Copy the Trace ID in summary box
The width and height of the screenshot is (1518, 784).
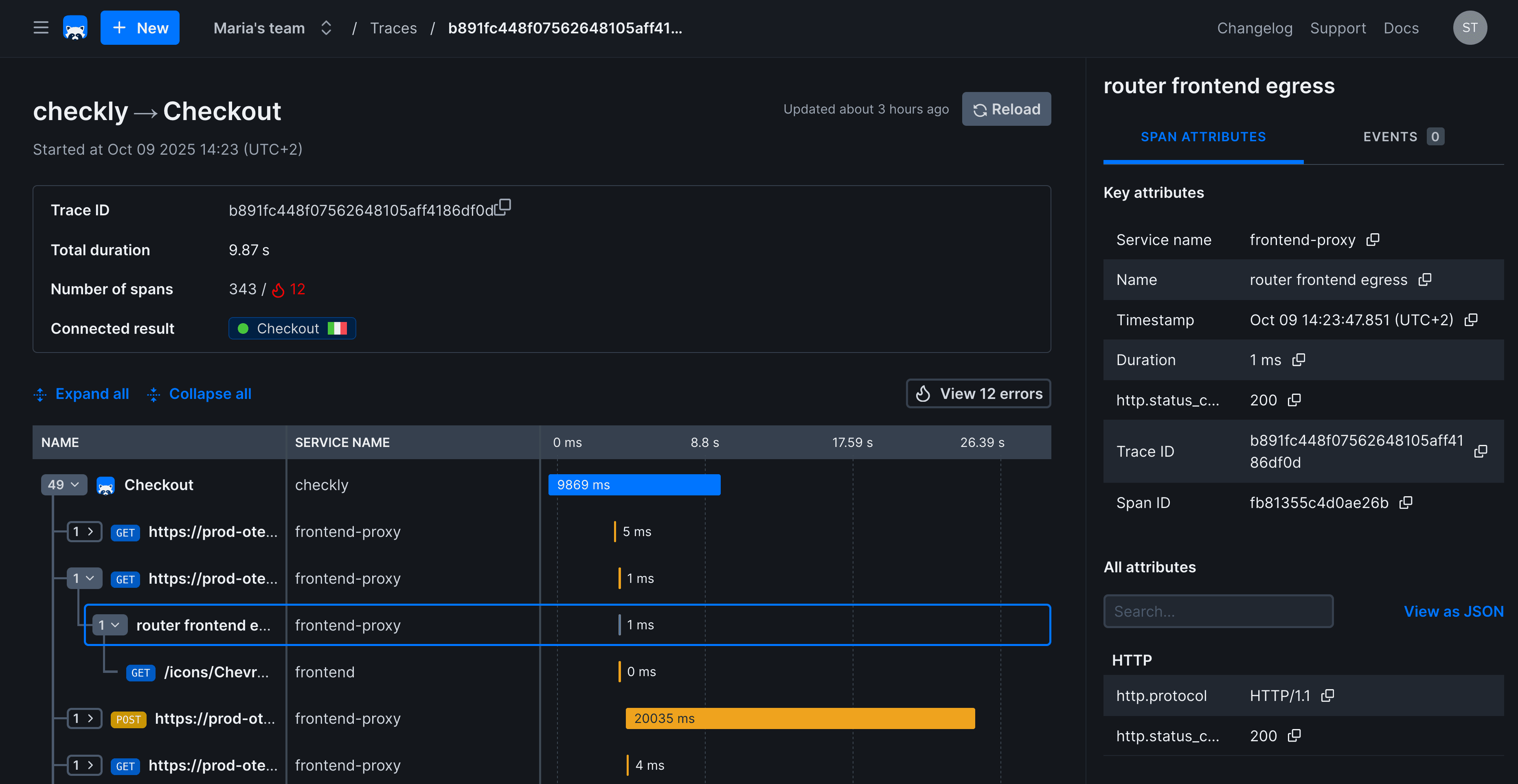(x=502, y=207)
